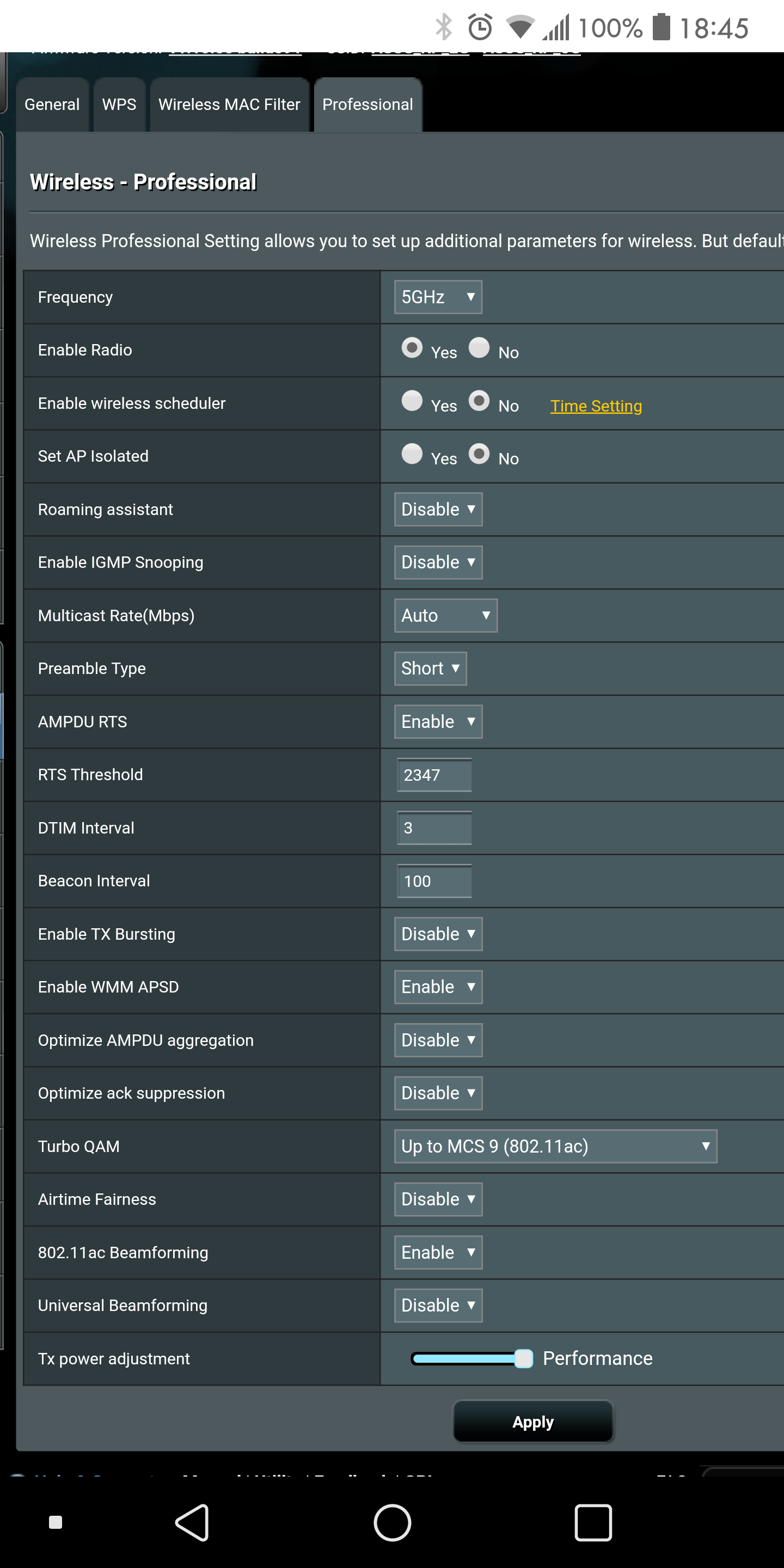Select No for Enable Radio

(479, 348)
